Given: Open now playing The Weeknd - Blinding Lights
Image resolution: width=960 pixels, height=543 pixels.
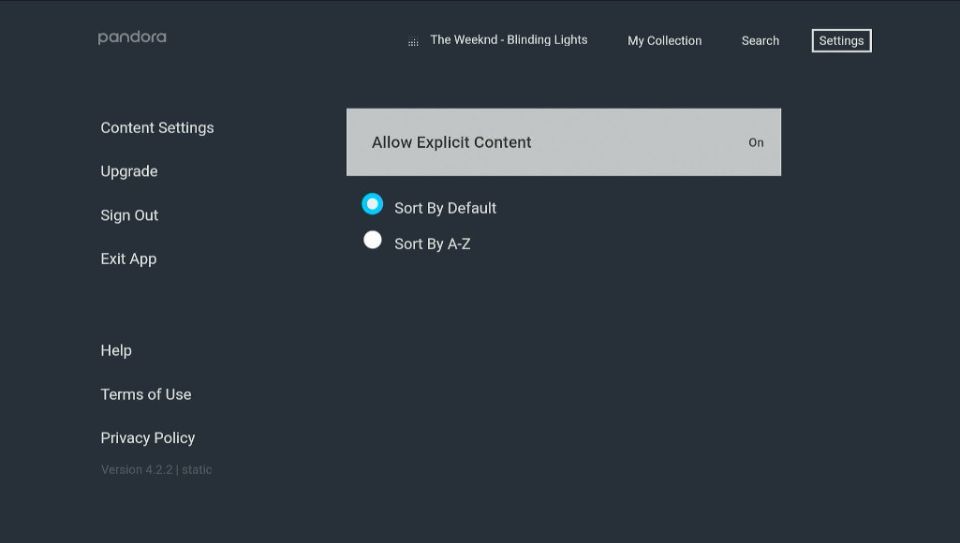Looking at the screenshot, I should 509,40.
